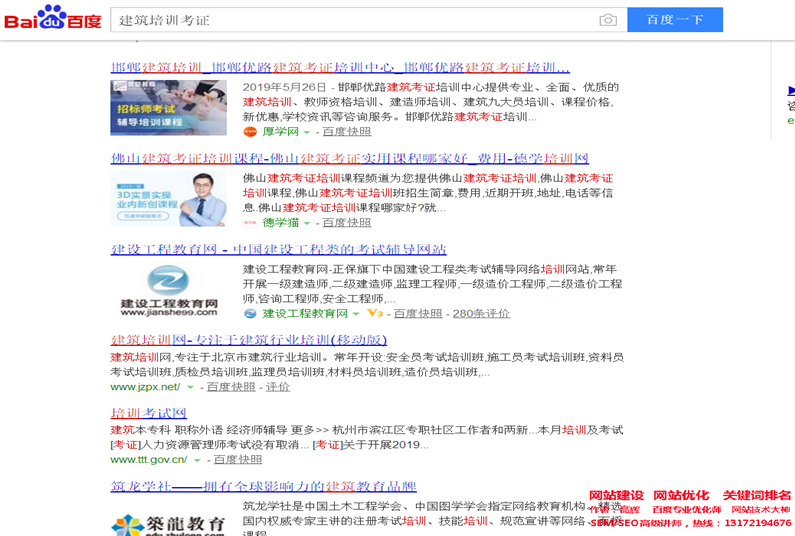The image size is (795, 536).
Task: Open the 招标师考试 course thumbnail image
Action: (x=169, y=108)
